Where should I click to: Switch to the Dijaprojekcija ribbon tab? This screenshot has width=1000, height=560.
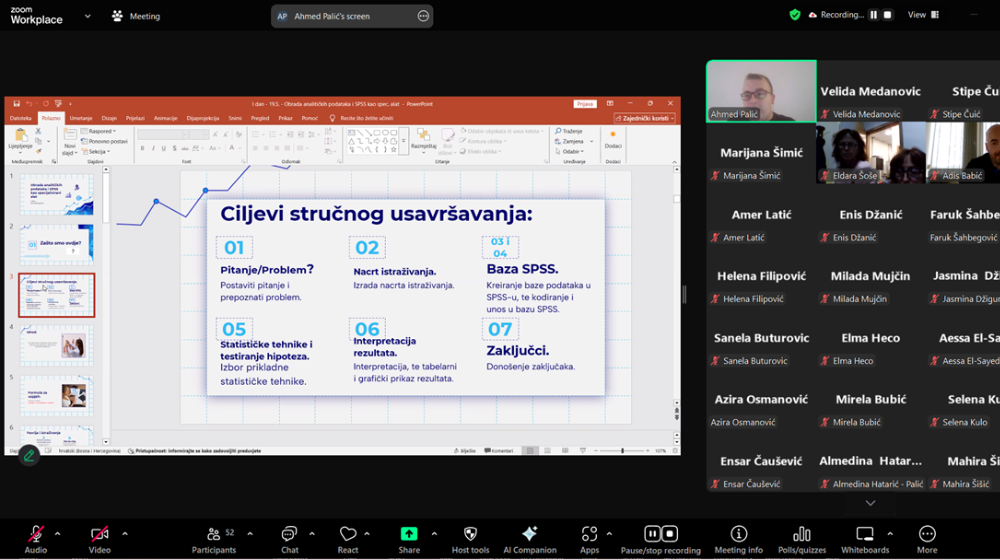tap(203, 118)
